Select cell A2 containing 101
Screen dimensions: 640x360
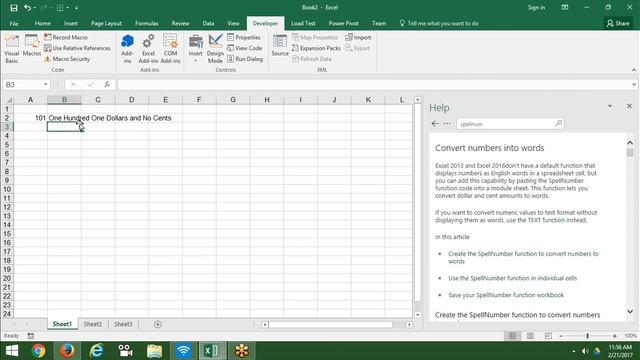coord(30,118)
